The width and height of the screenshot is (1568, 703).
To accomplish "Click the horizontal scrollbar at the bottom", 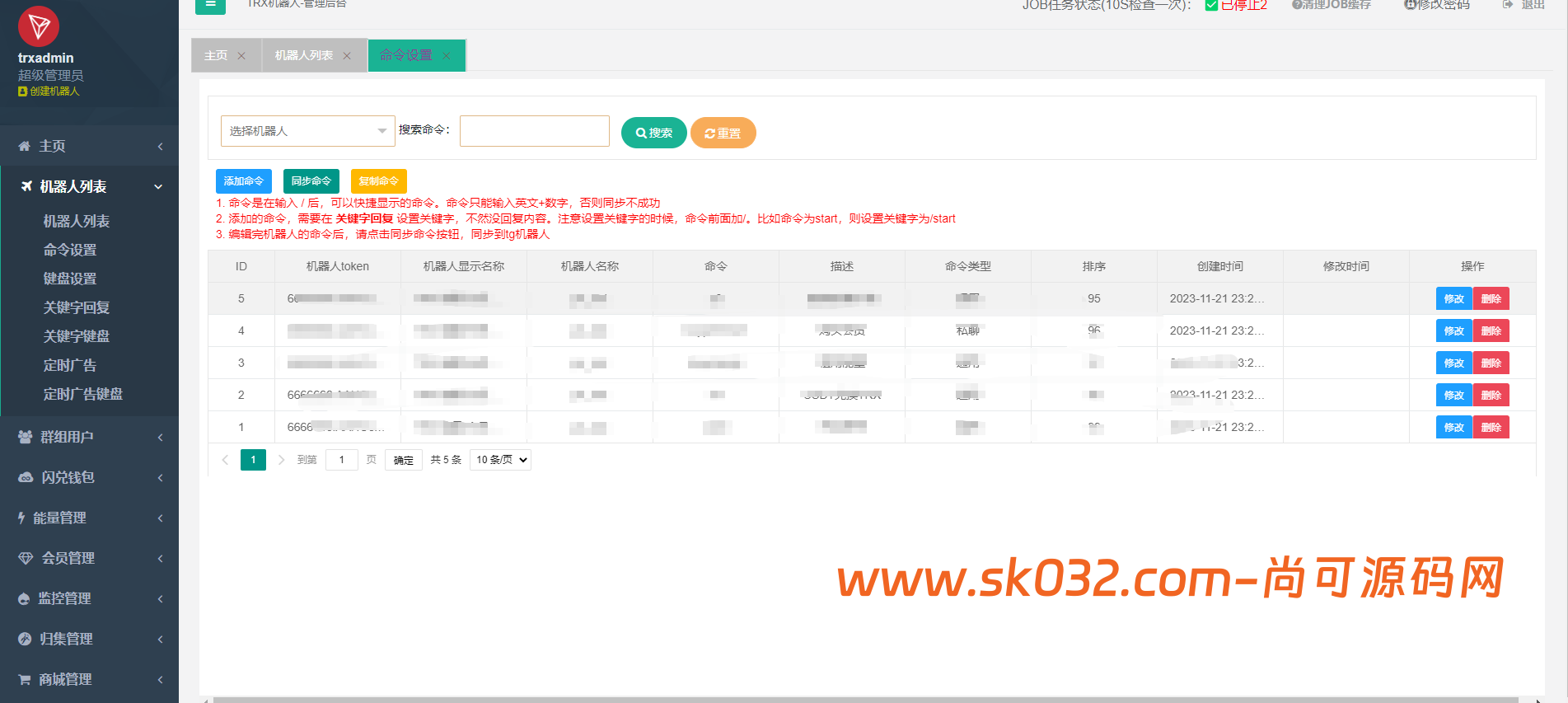I will click(x=865, y=700).
